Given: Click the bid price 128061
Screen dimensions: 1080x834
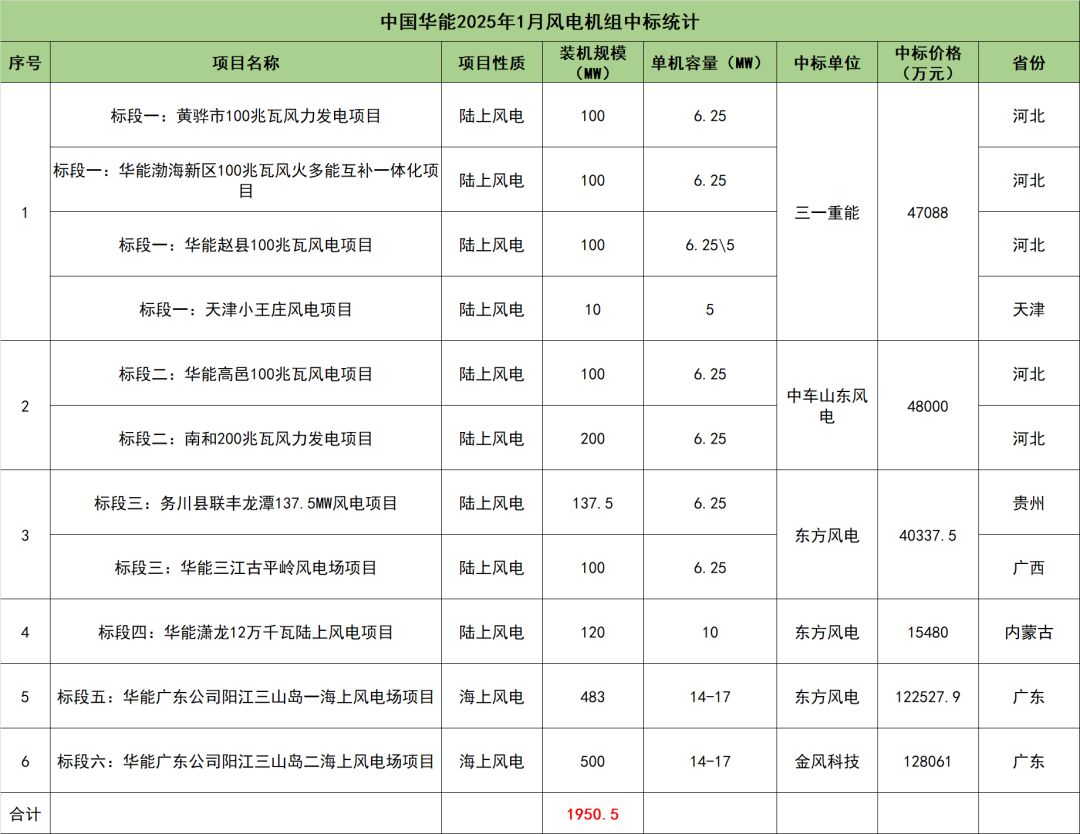Looking at the screenshot, I should point(928,761).
